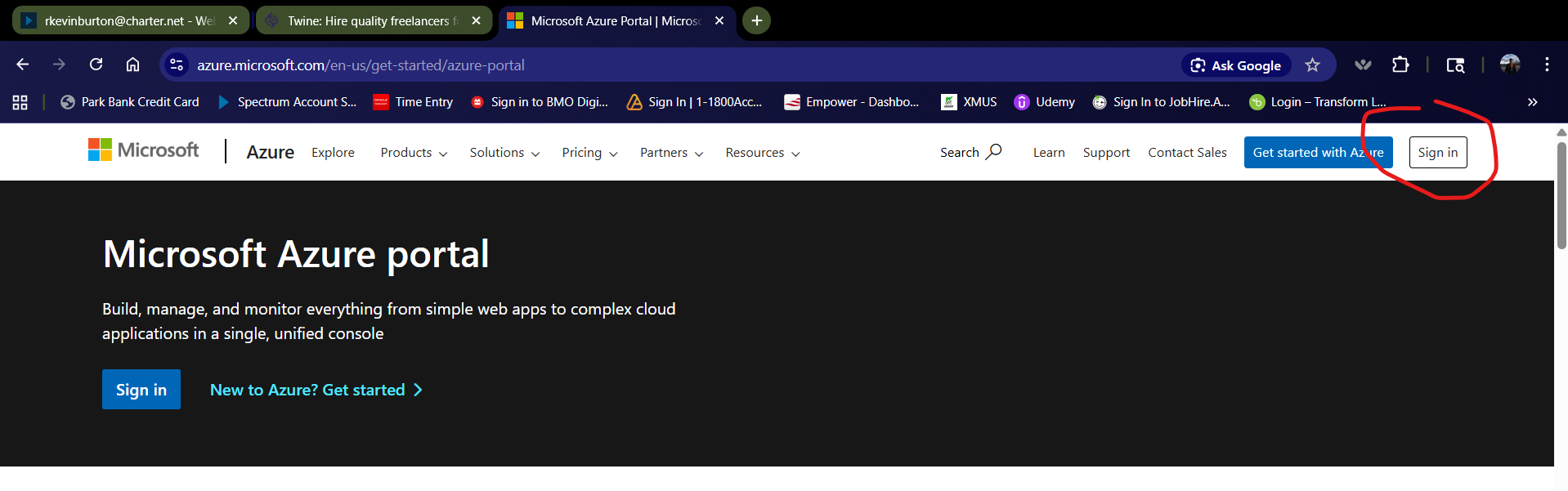Click the search tabs icon in toolbar
The height and width of the screenshot is (491, 1568).
1455,65
